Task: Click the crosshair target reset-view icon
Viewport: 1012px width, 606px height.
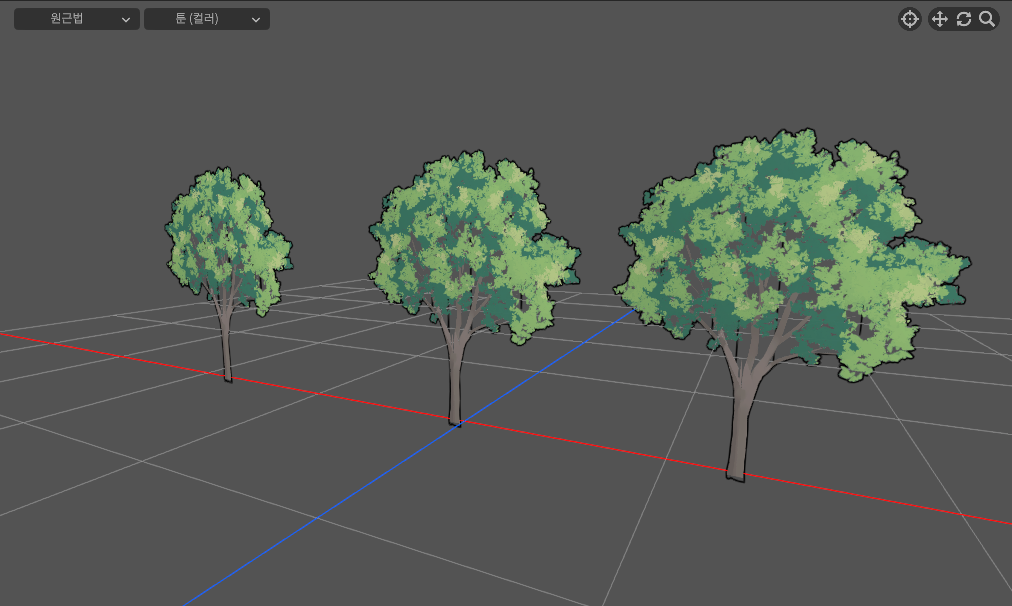Action: 909,19
